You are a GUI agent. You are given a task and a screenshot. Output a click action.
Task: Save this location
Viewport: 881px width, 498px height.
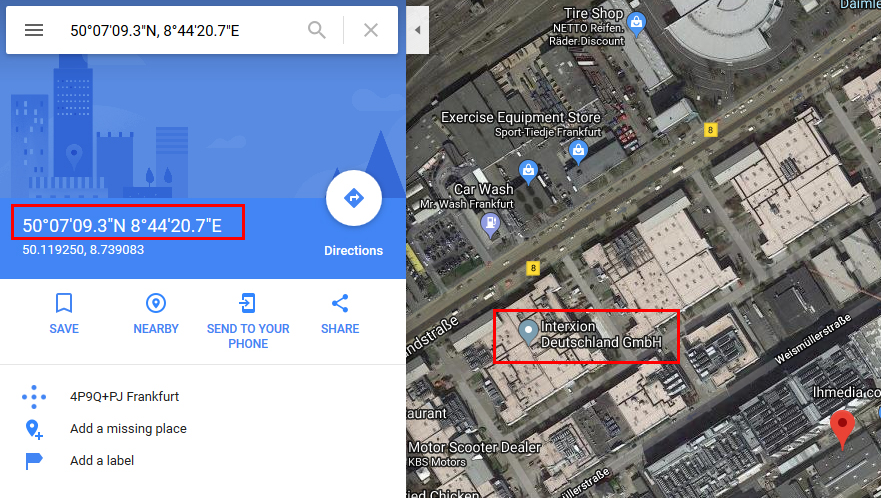[64, 314]
